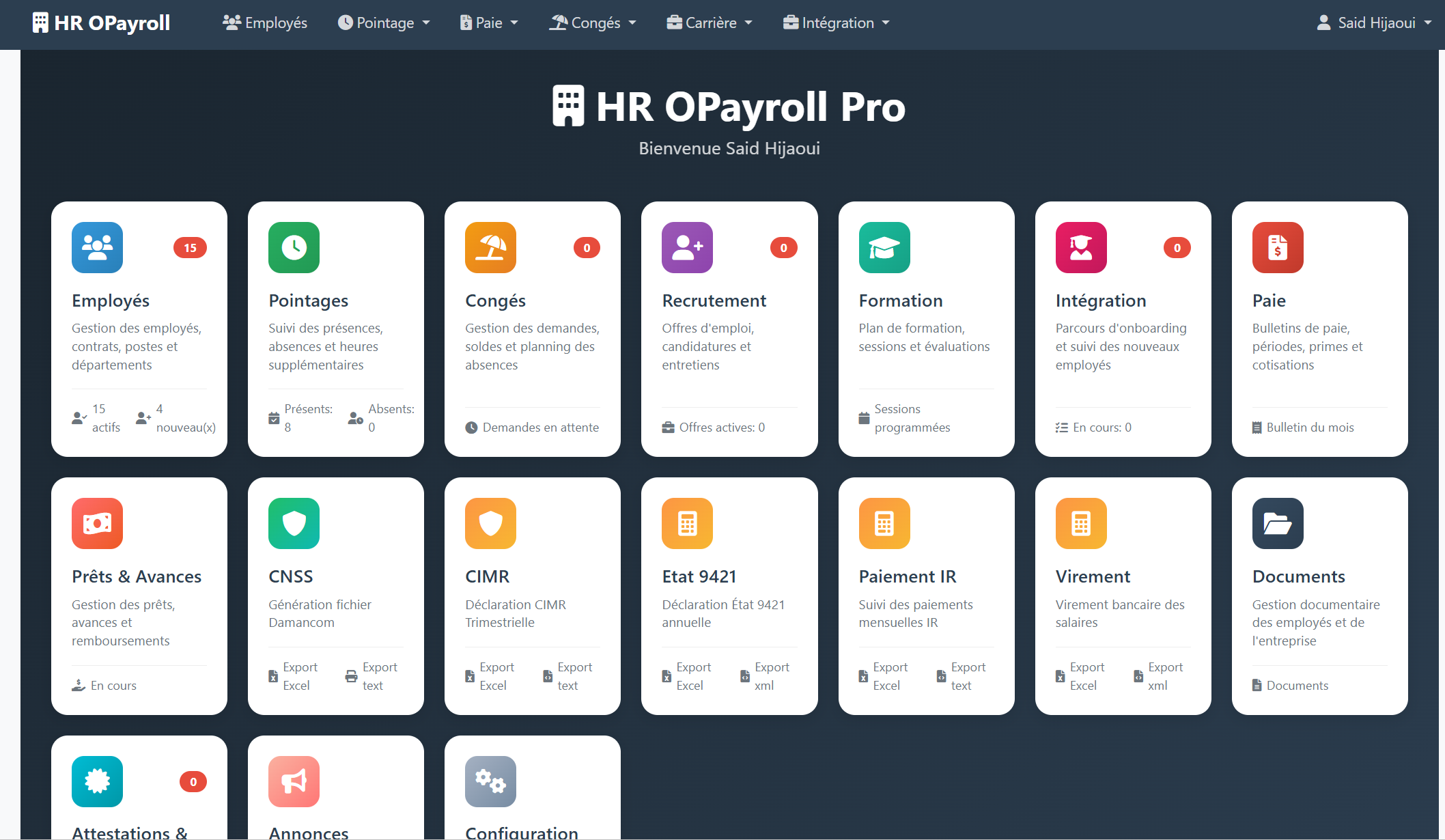The height and width of the screenshot is (840, 1445).
Task: Click the Paie card title
Action: (1269, 300)
